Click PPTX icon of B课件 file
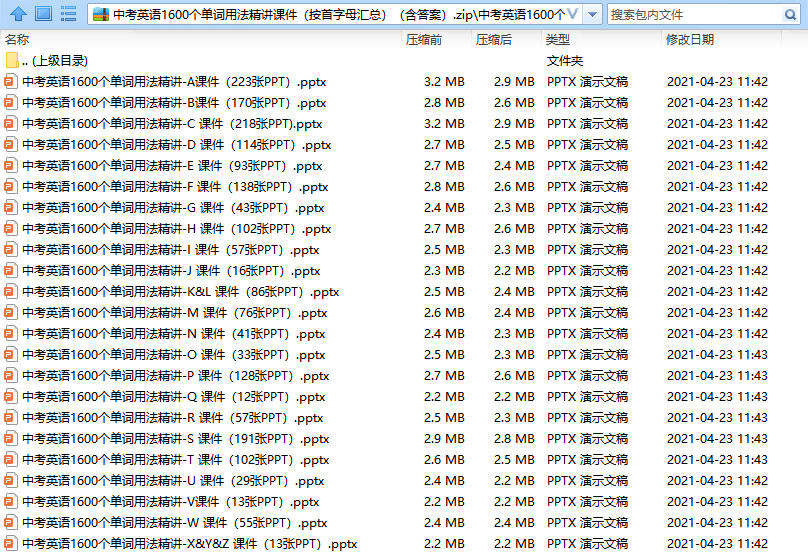Image resolution: width=808 pixels, height=557 pixels. pyautogui.click(x=11, y=103)
